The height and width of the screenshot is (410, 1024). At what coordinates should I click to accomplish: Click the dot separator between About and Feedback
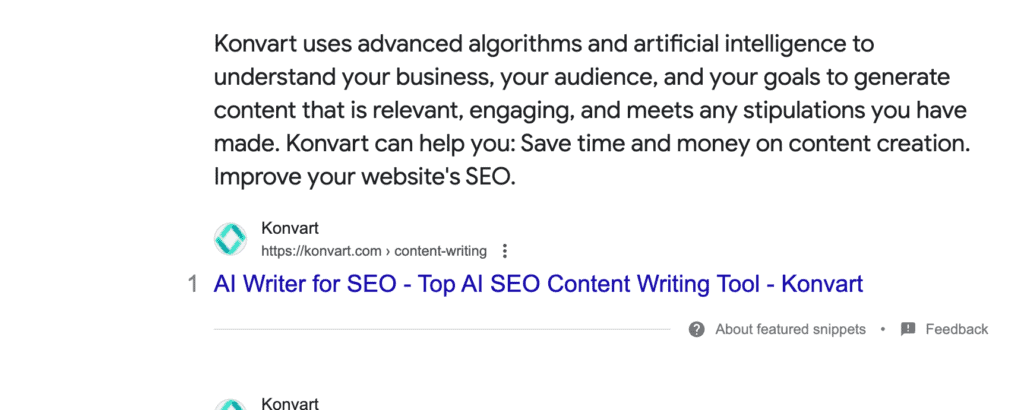[x=883, y=329]
